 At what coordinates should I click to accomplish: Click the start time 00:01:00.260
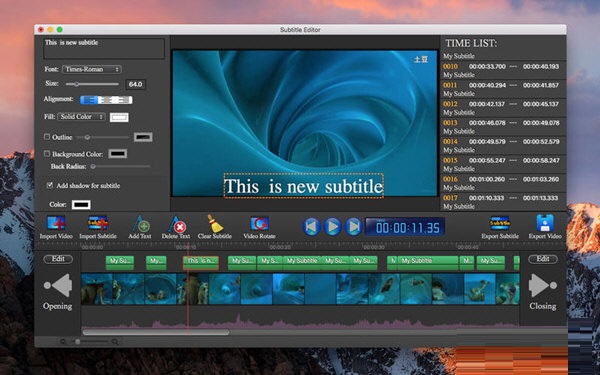(x=487, y=179)
